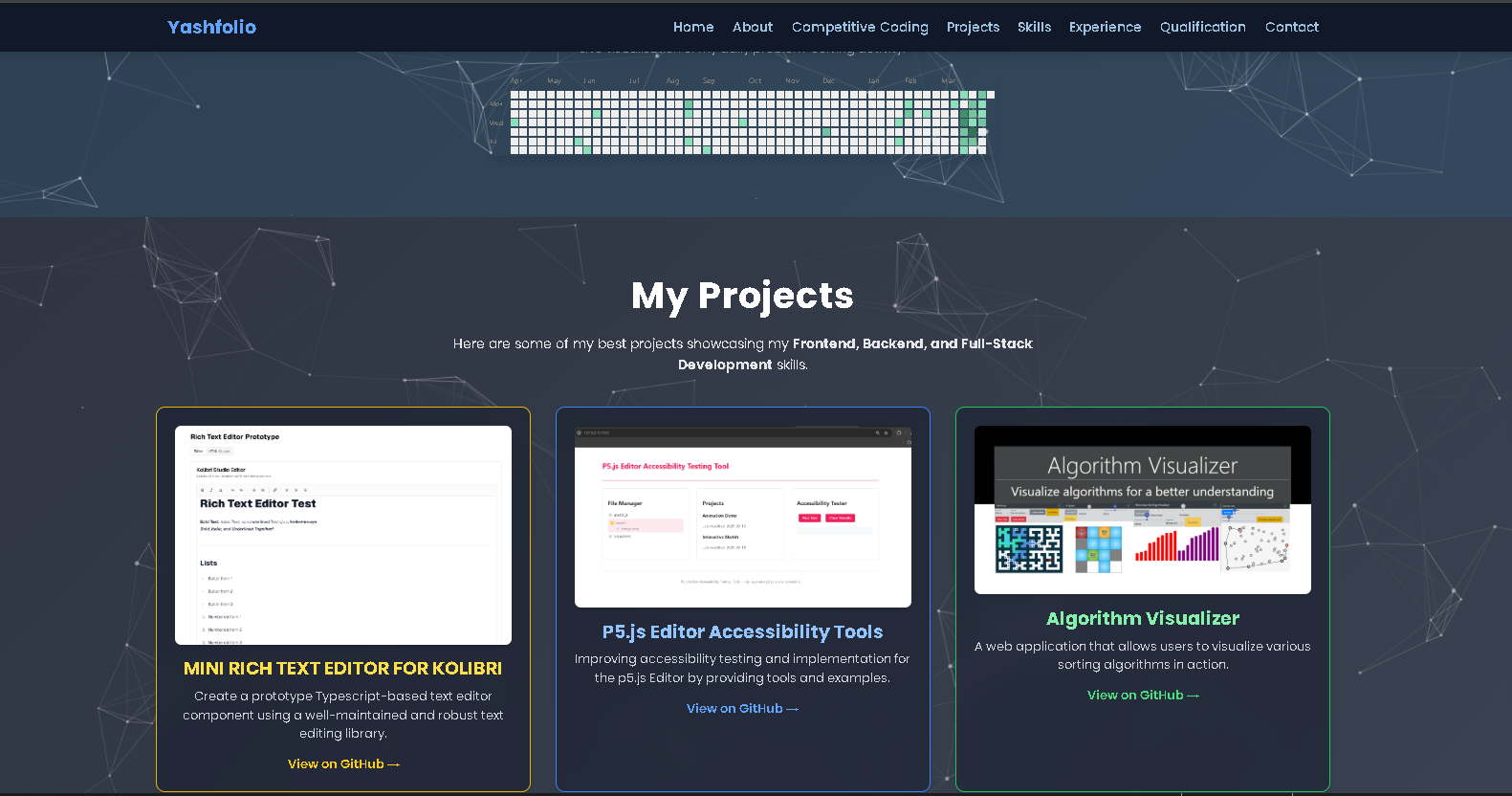View Kolibri text editor on GitHub
The height and width of the screenshot is (796, 1512).
click(343, 763)
